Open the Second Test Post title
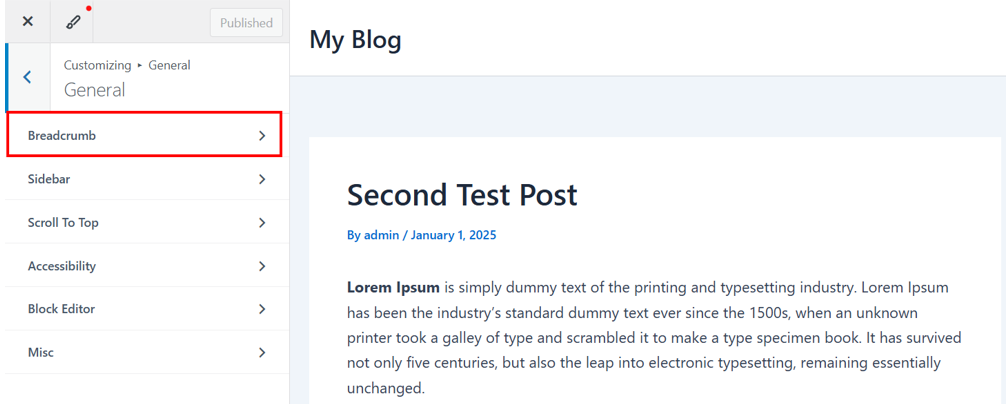 pyautogui.click(x=462, y=194)
